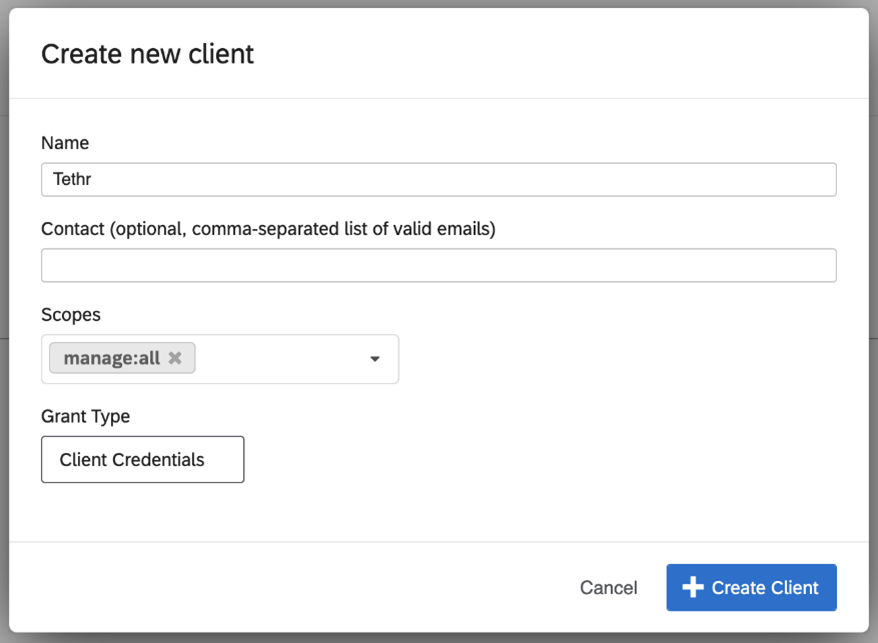Click Cancel to dismiss the dialog

(x=608, y=587)
